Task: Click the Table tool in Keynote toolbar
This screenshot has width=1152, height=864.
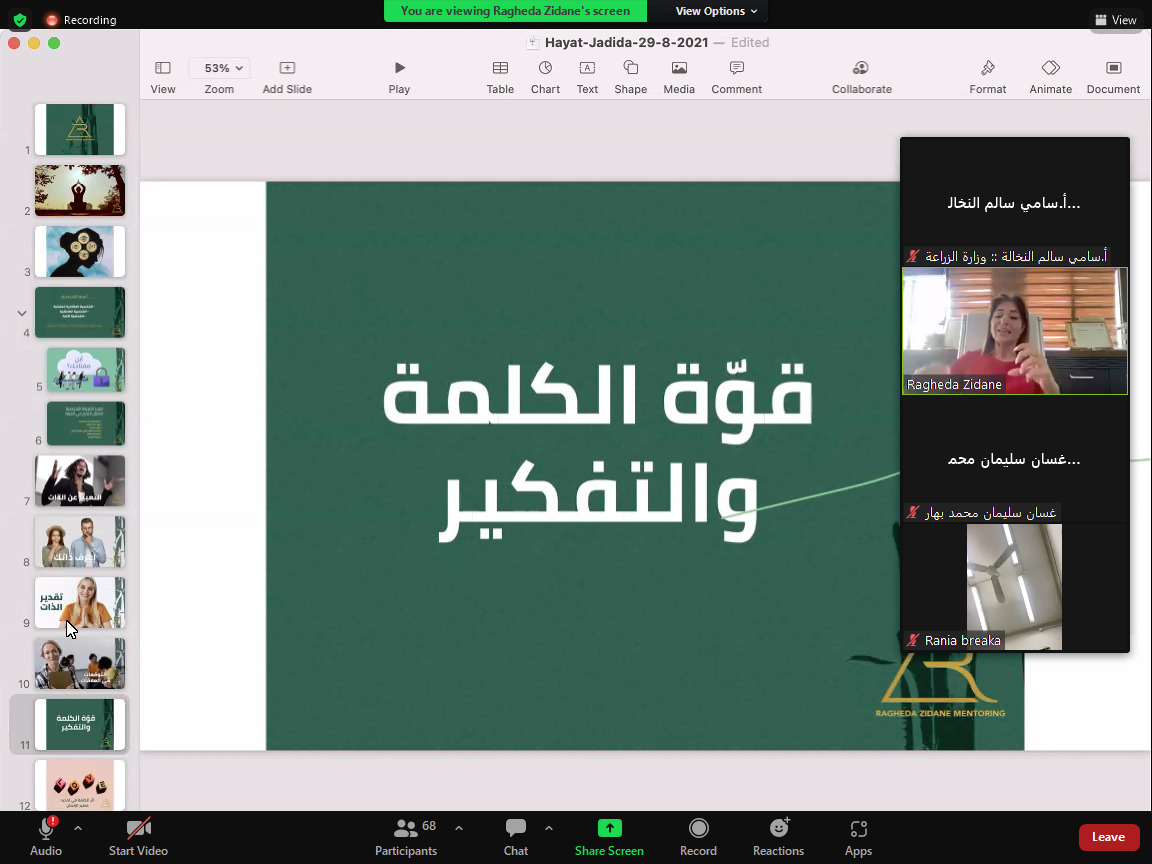Action: [x=500, y=68]
